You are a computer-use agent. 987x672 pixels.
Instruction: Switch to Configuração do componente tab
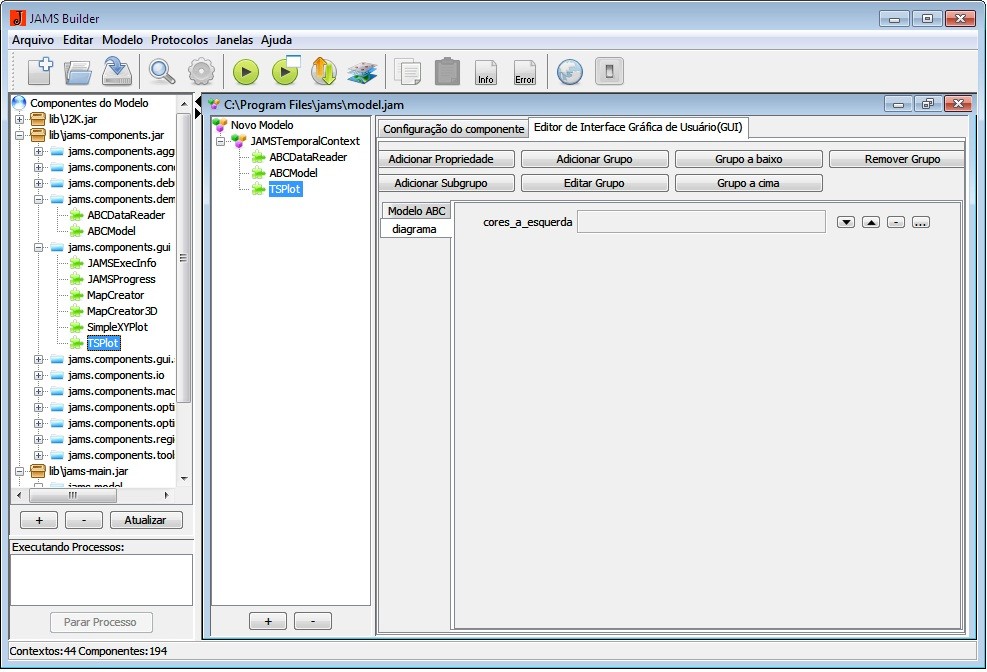point(453,129)
